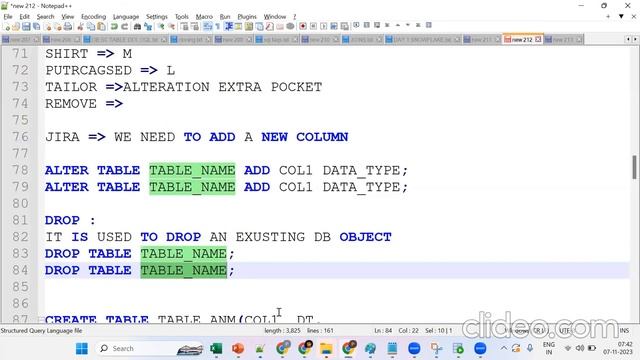The image size is (640, 360).
Task: Click the Save file toolbar icon
Action: [x=26, y=27]
